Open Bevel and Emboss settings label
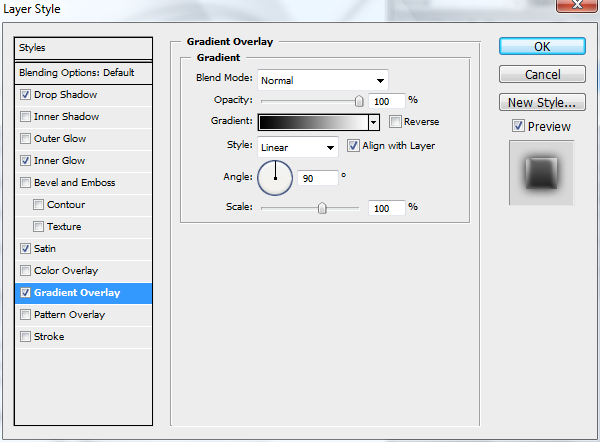 [x=75, y=183]
